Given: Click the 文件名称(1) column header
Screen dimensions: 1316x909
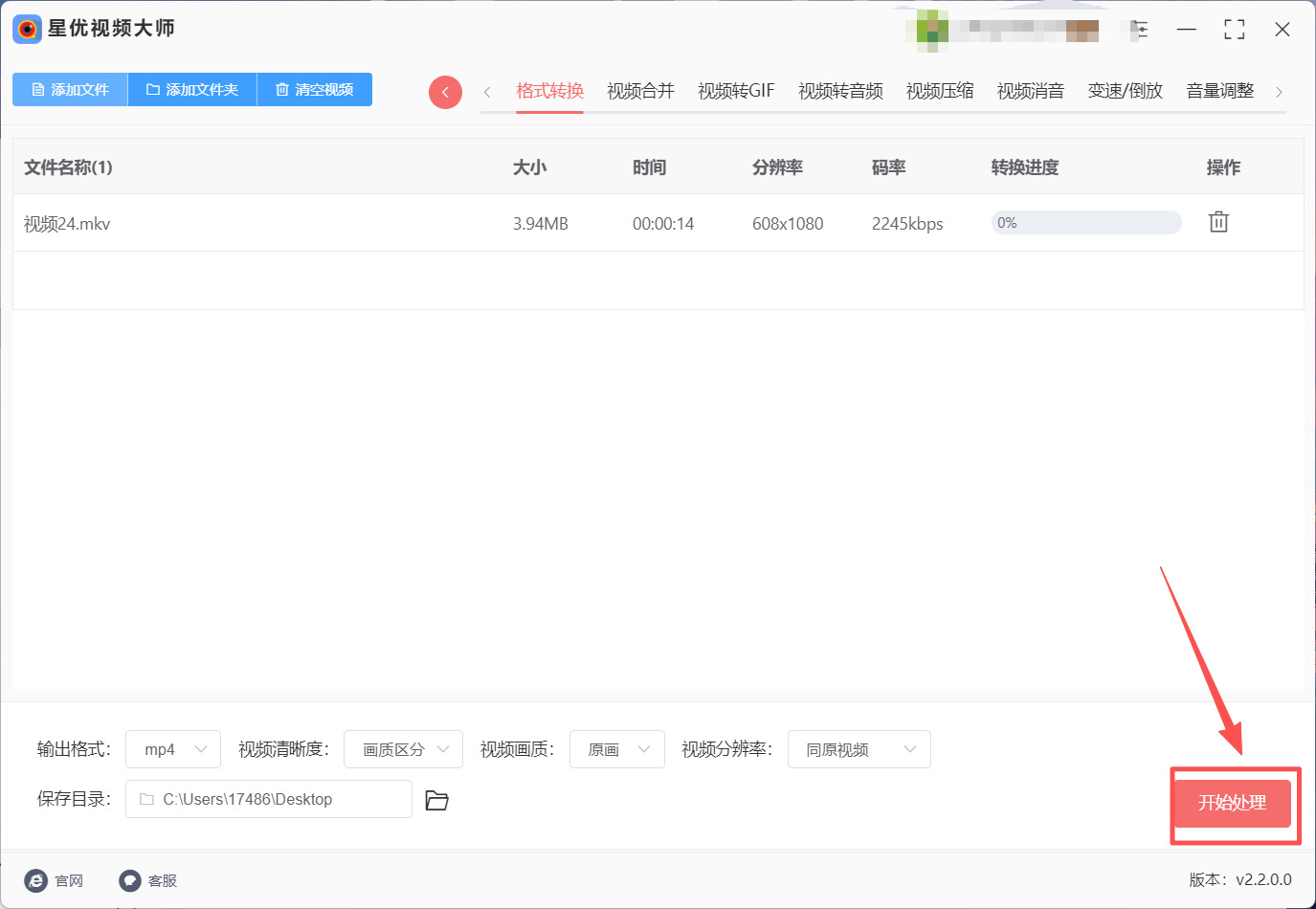Looking at the screenshot, I should (x=68, y=167).
